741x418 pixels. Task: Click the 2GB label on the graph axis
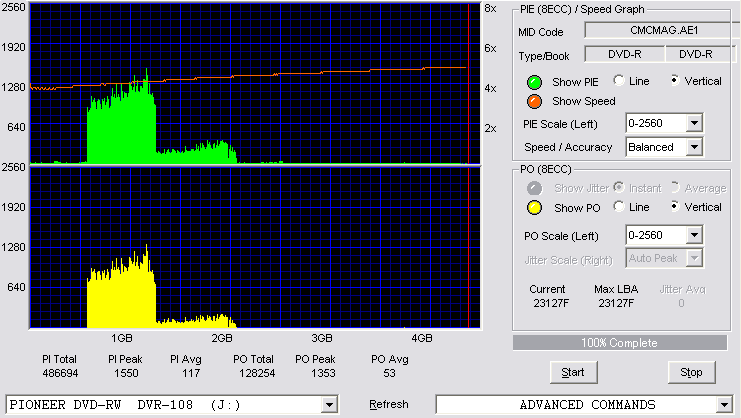(222, 338)
